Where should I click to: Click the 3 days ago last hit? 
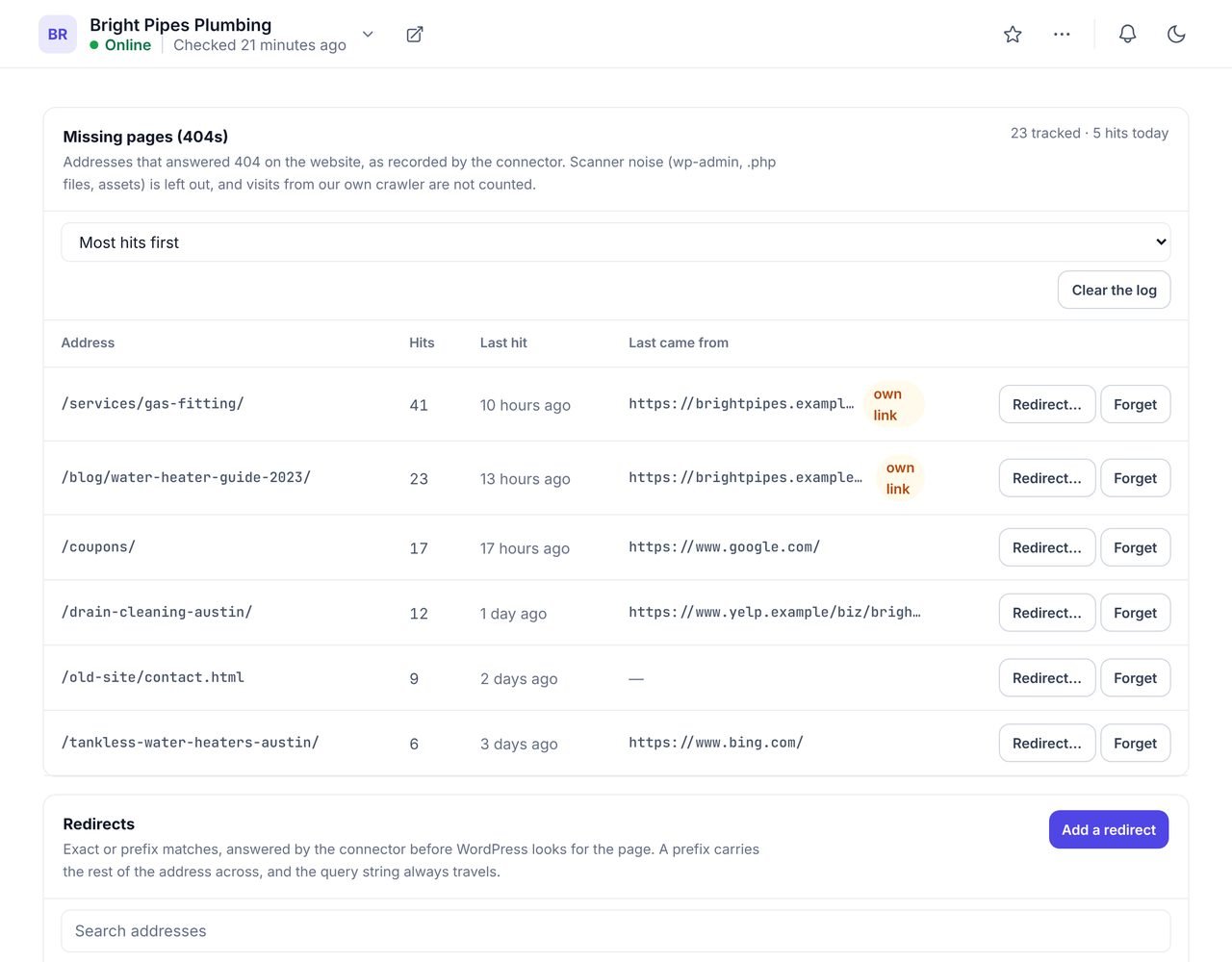coord(519,745)
